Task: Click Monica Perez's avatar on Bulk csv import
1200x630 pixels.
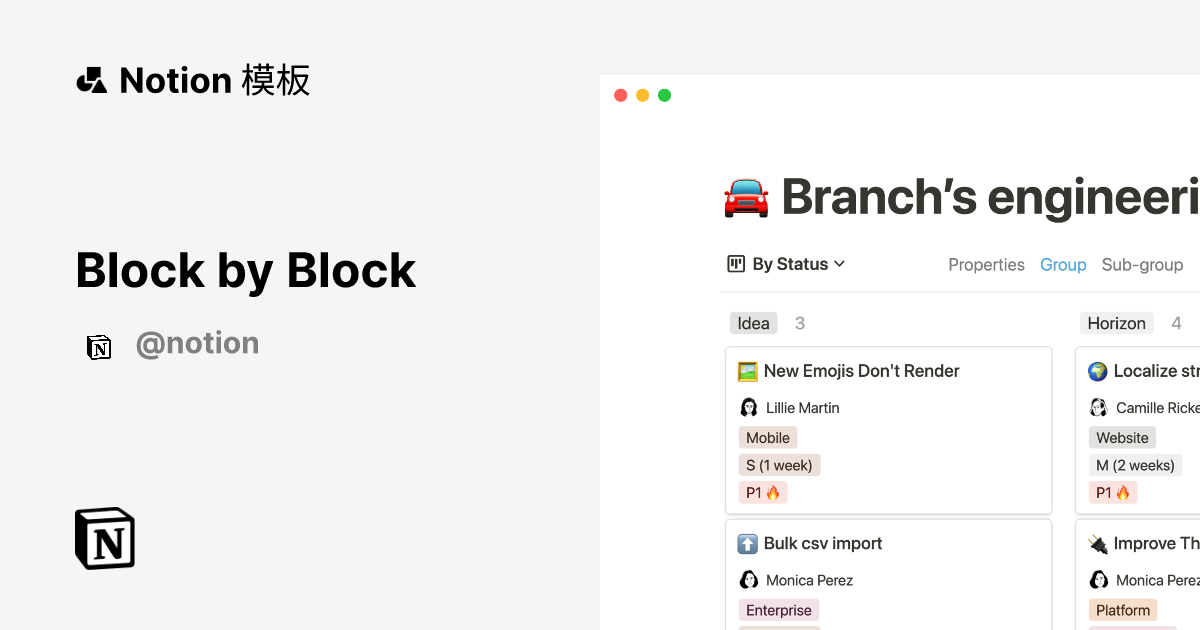Action: click(x=749, y=580)
